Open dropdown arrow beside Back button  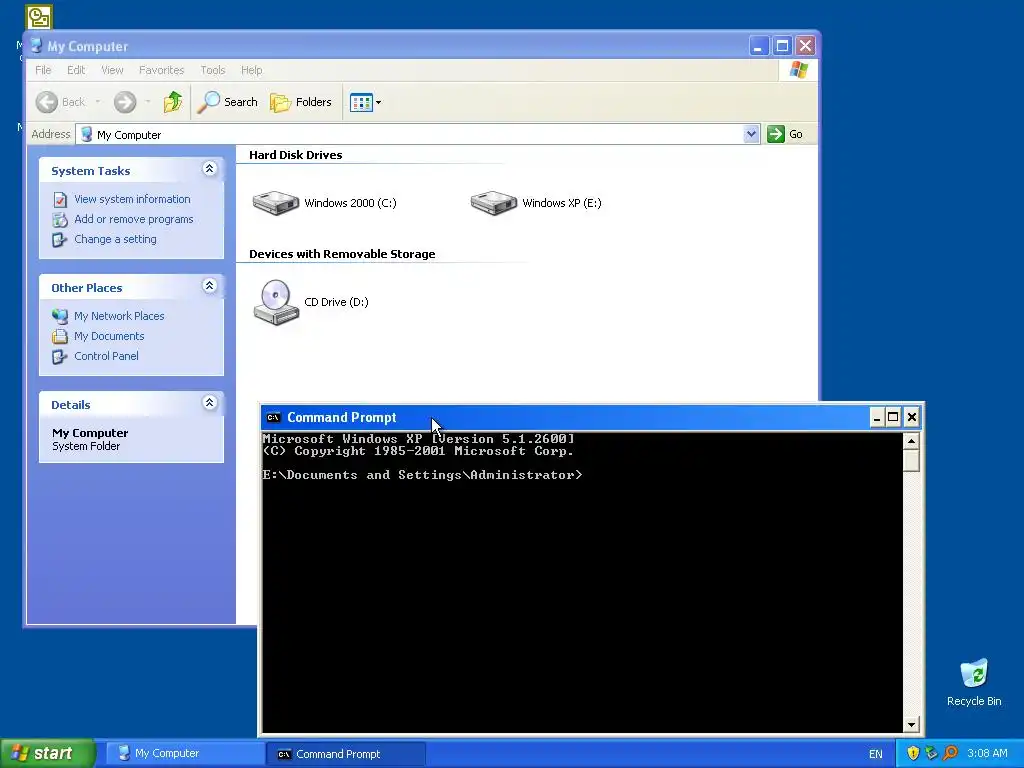[98, 102]
